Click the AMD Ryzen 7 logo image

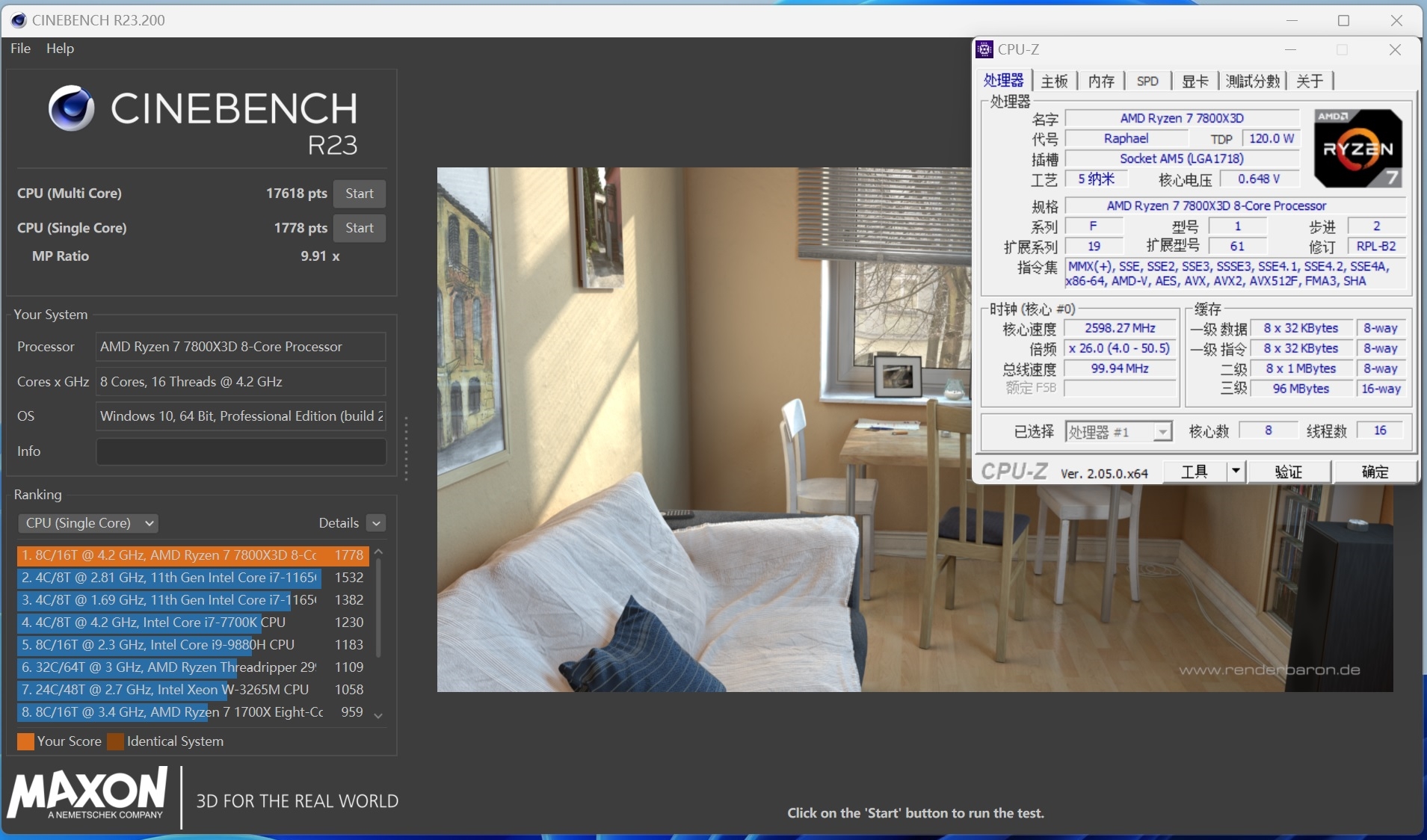pos(1357,149)
